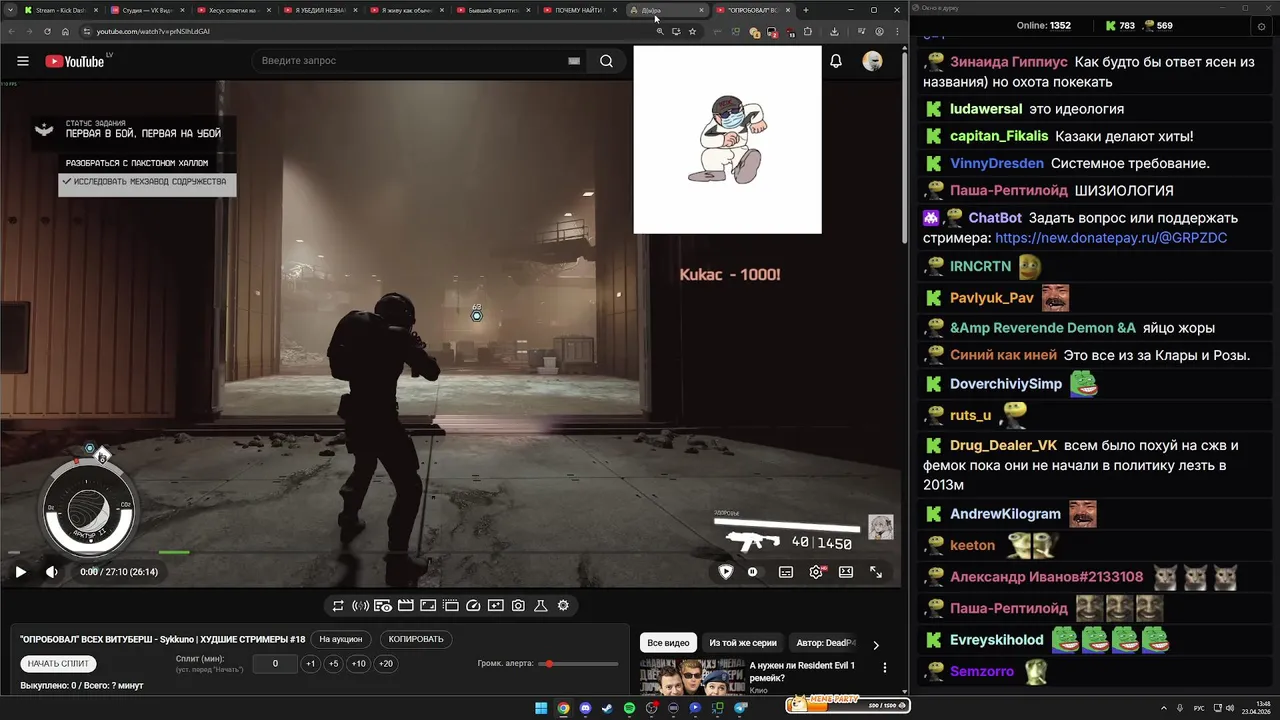Click the YouTube search magnifier button
Screen dimensions: 1280x720
(x=606, y=61)
